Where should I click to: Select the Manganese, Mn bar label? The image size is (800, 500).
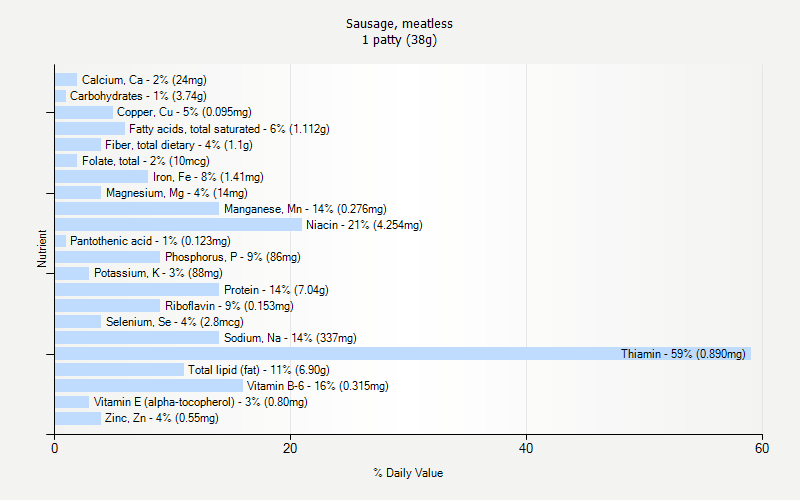tap(305, 209)
